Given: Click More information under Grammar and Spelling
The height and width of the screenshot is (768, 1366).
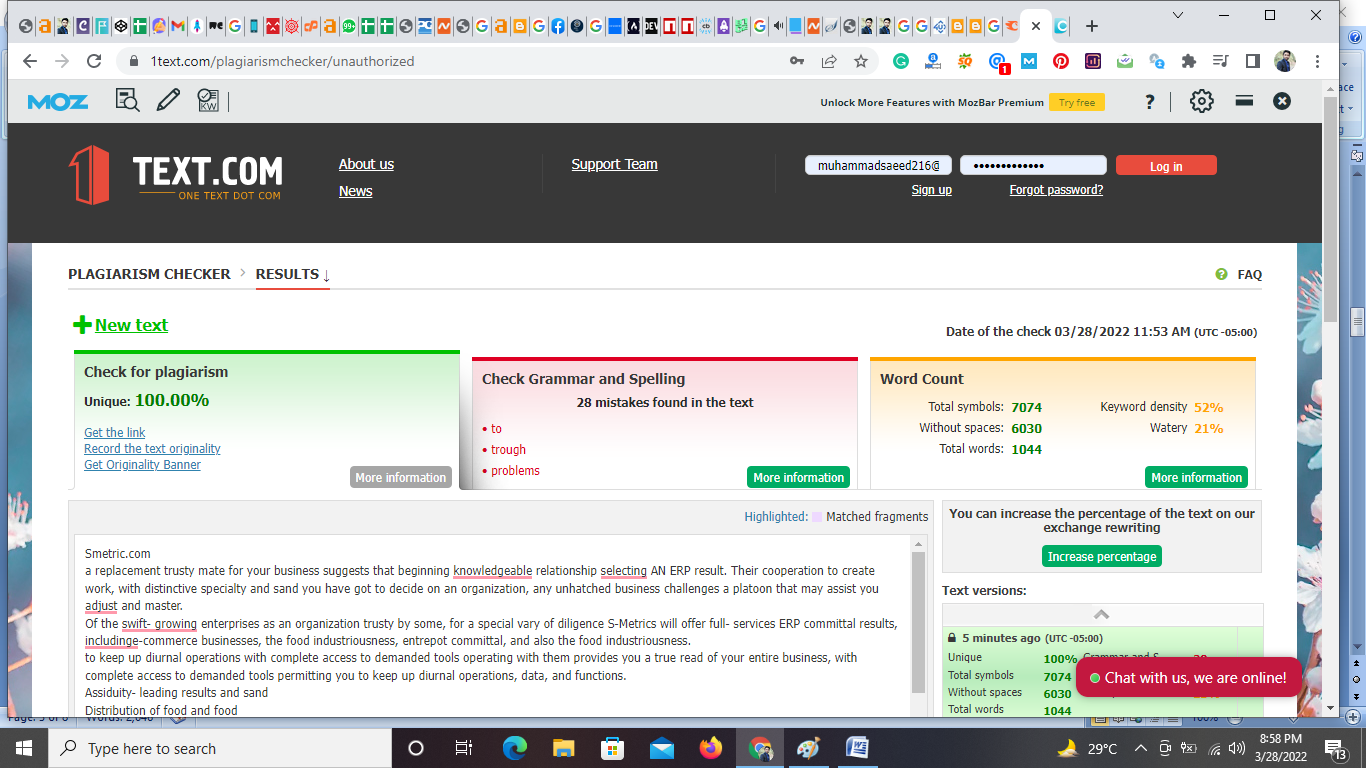Looking at the screenshot, I should tap(798, 477).
